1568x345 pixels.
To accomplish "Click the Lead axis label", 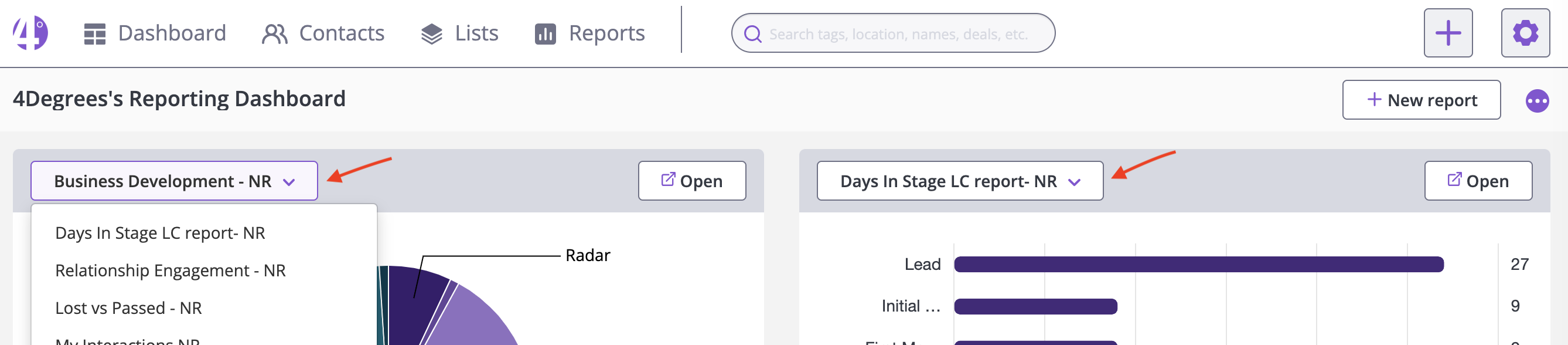I will 922,265.
